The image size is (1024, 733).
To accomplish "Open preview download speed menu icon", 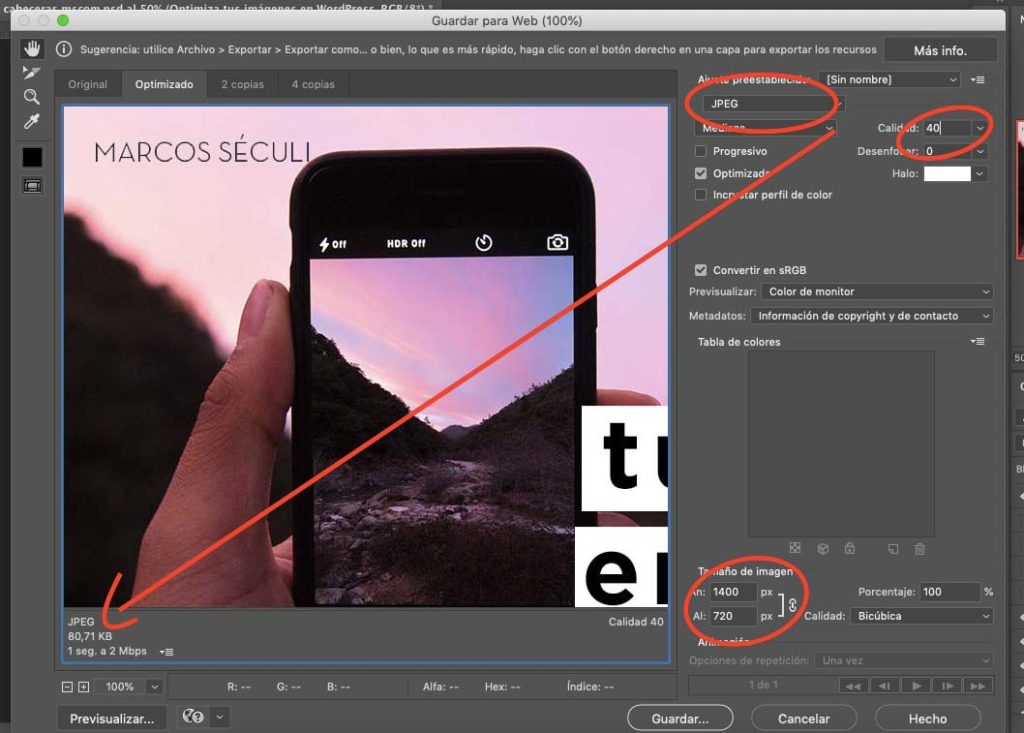I will [167, 651].
